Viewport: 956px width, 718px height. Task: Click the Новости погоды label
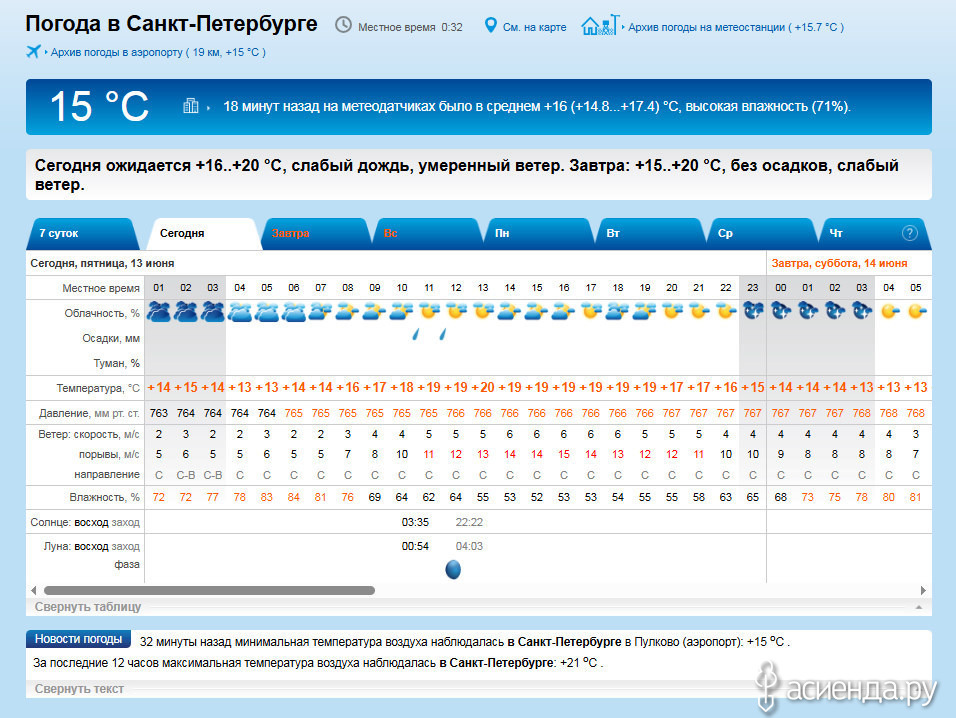(x=78, y=639)
